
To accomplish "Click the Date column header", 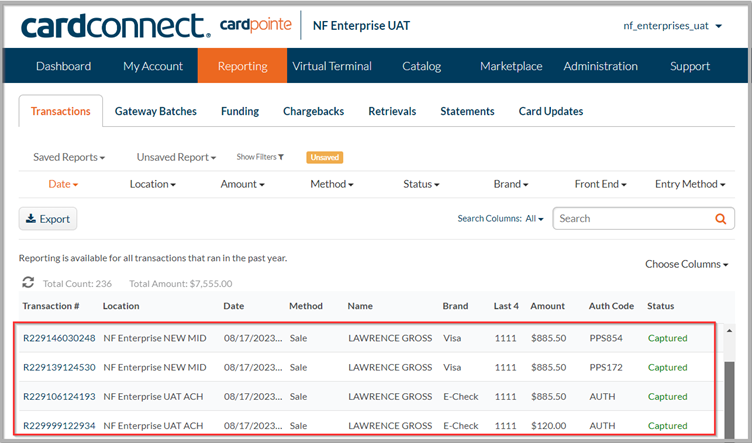I will 234,306.
